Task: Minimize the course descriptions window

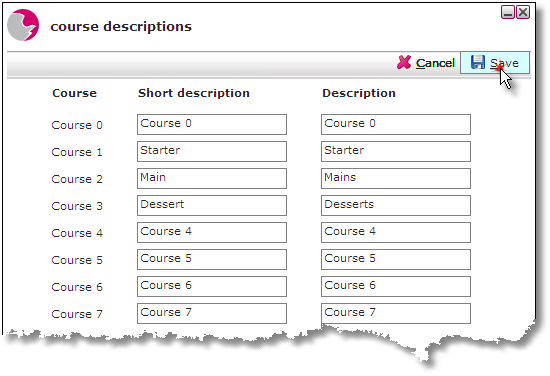Action: pyautogui.click(x=508, y=12)
